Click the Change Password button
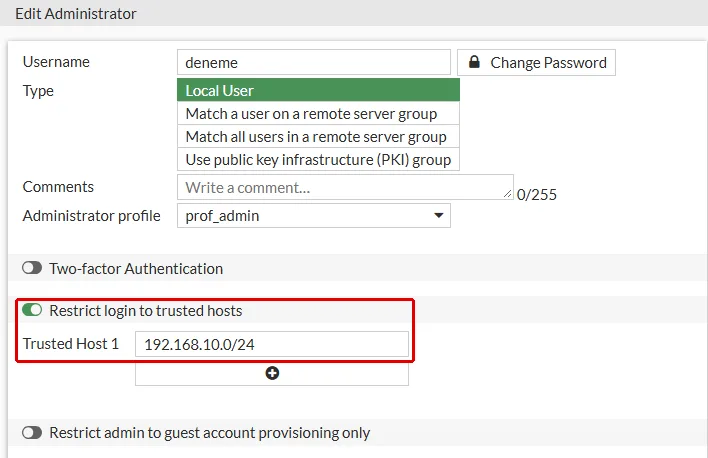The height and width of the screenshot is (458, 708). (536, 62)
